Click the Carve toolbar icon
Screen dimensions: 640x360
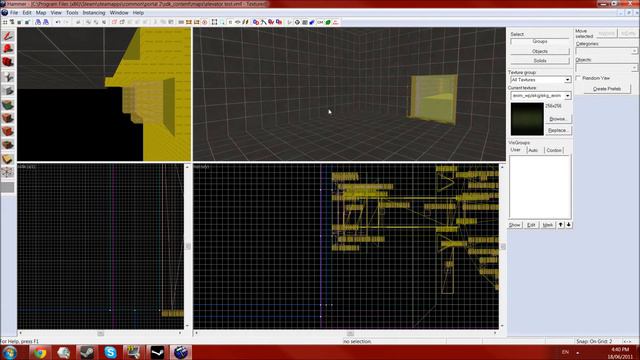[78, 22]
